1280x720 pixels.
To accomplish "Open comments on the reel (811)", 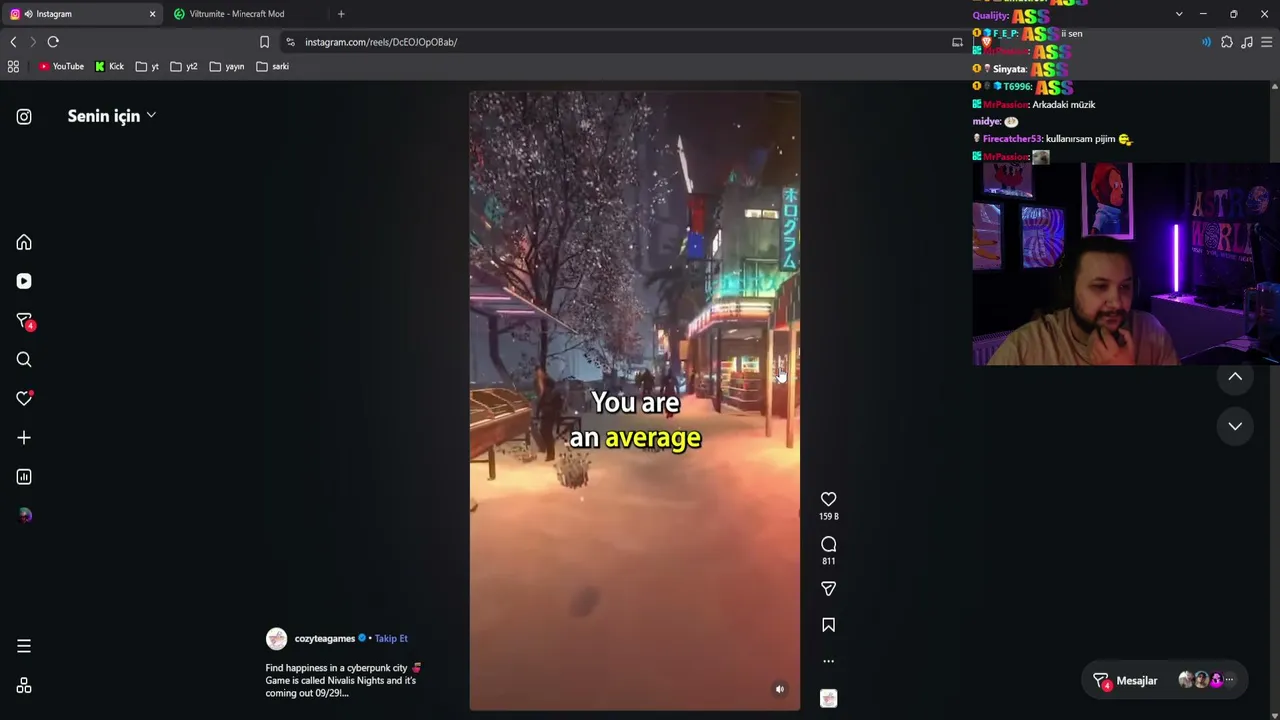I will tap(829, 544).
